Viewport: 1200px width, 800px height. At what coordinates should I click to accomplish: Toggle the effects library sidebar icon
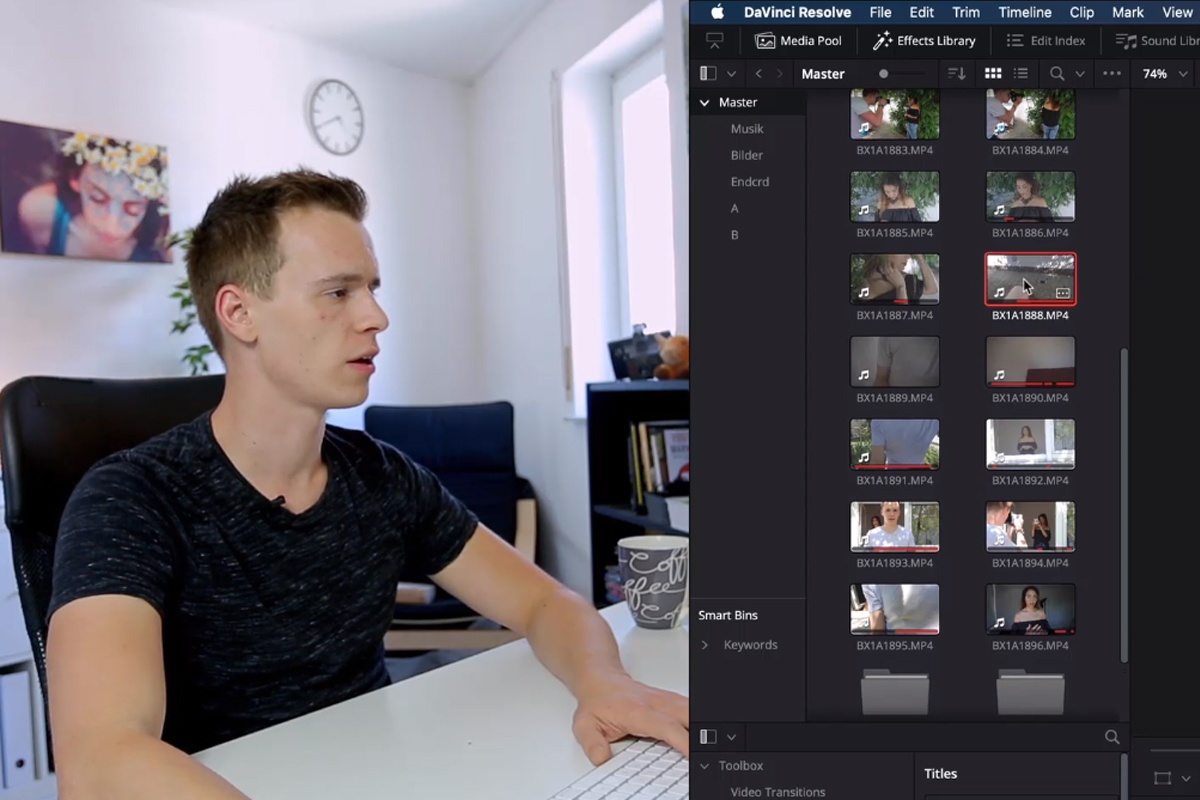click(x=709, y=737)
